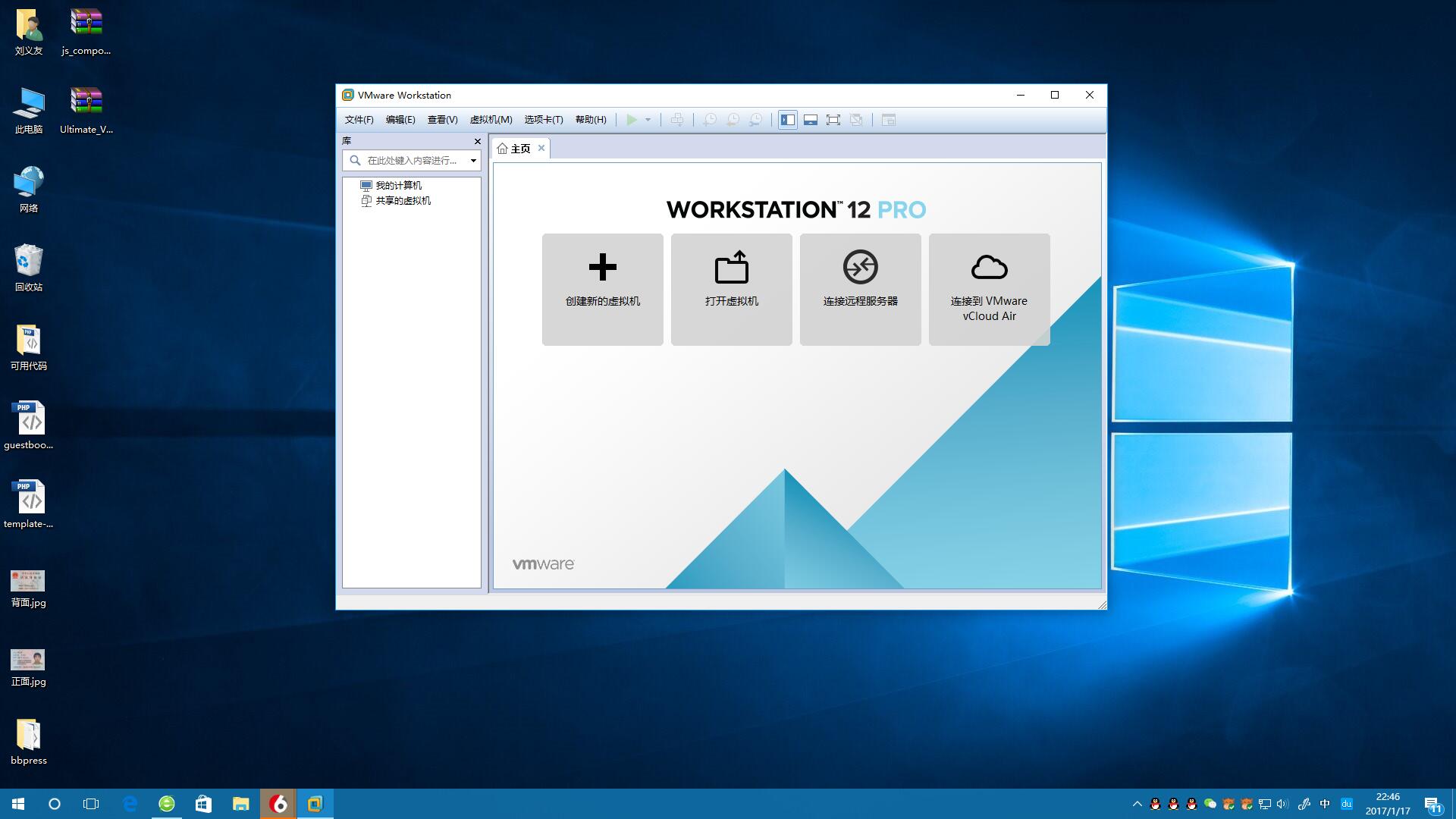Open the library search filter dropdown
This screenshot has height=819, width=1456.
tap(473, 161)
